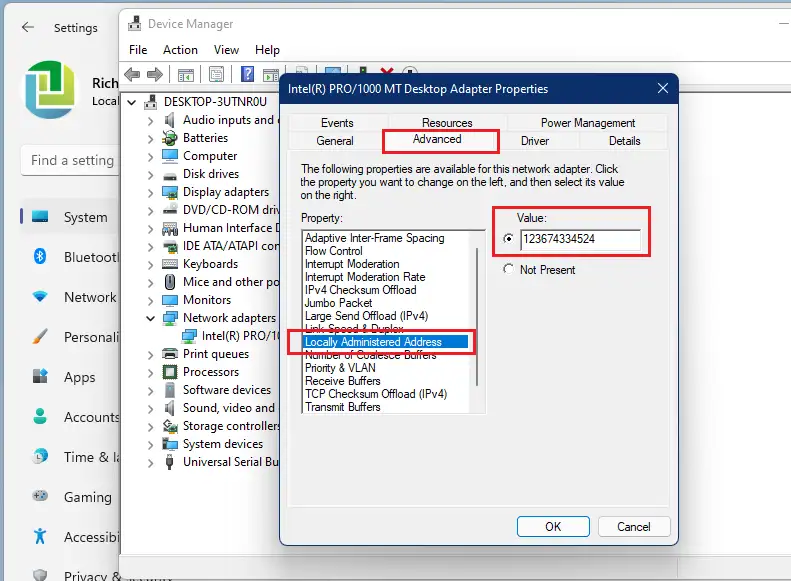Image resolution: width=791 pixels, height=581 pixels.
Task: Select the Value radio button
Action: pos(508,239)
